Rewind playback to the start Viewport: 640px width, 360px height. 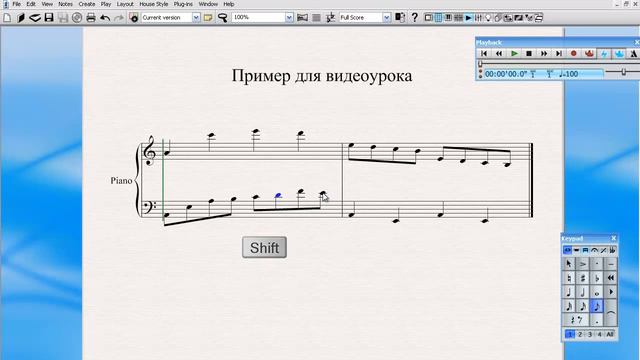click(484, 53)
